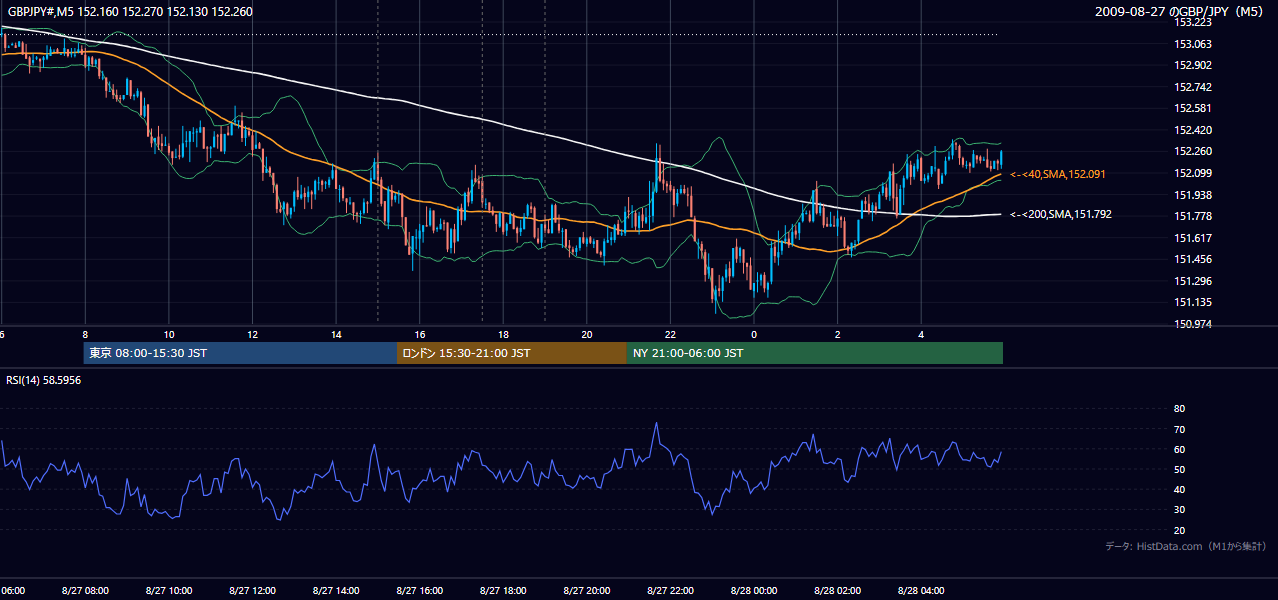Click the 8/27 22:00 time axis label
This screenshot has width=1278, height=600.
coord(670,590)
